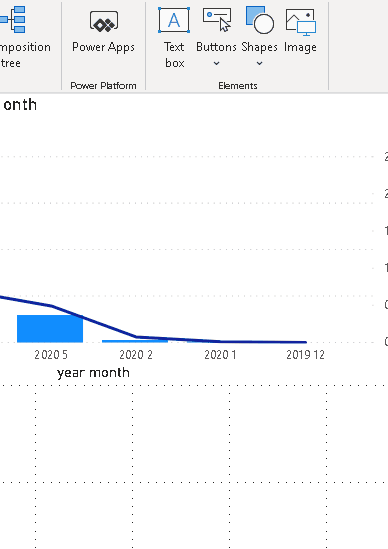Select the thin bar for 2020 2

click(135, 341)
